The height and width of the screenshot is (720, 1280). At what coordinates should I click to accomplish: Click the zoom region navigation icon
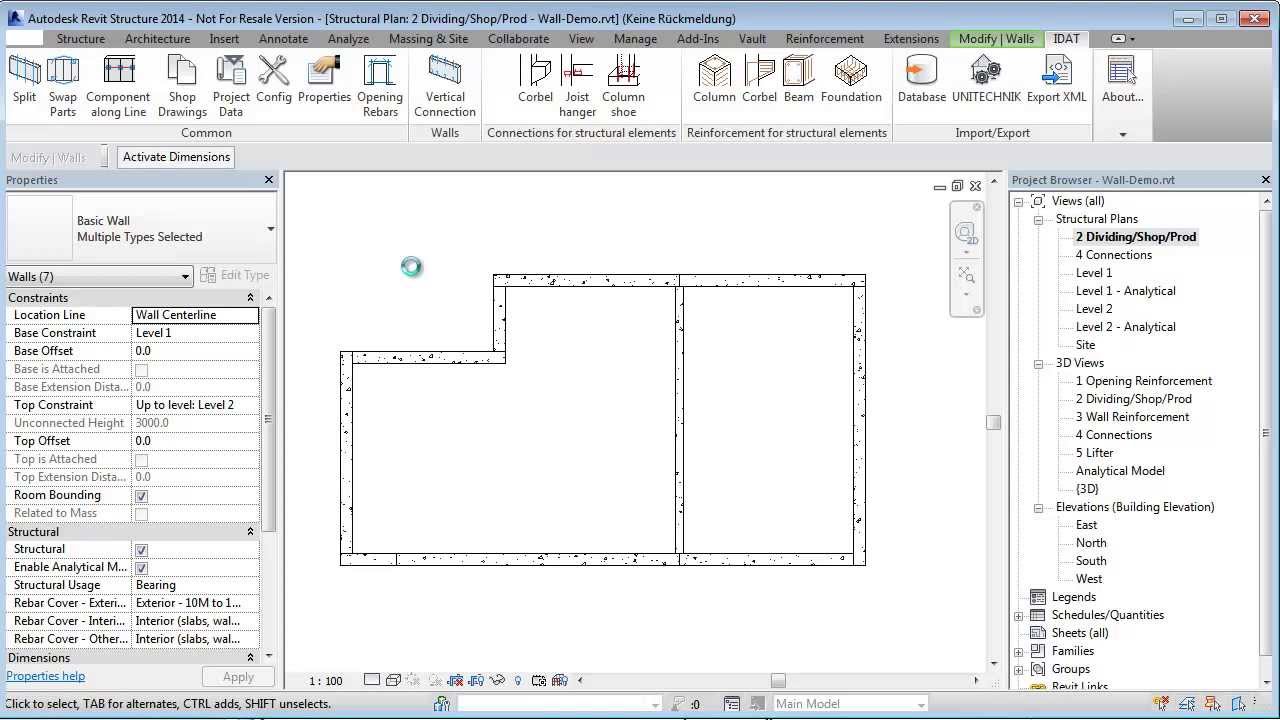coord(966,274)
